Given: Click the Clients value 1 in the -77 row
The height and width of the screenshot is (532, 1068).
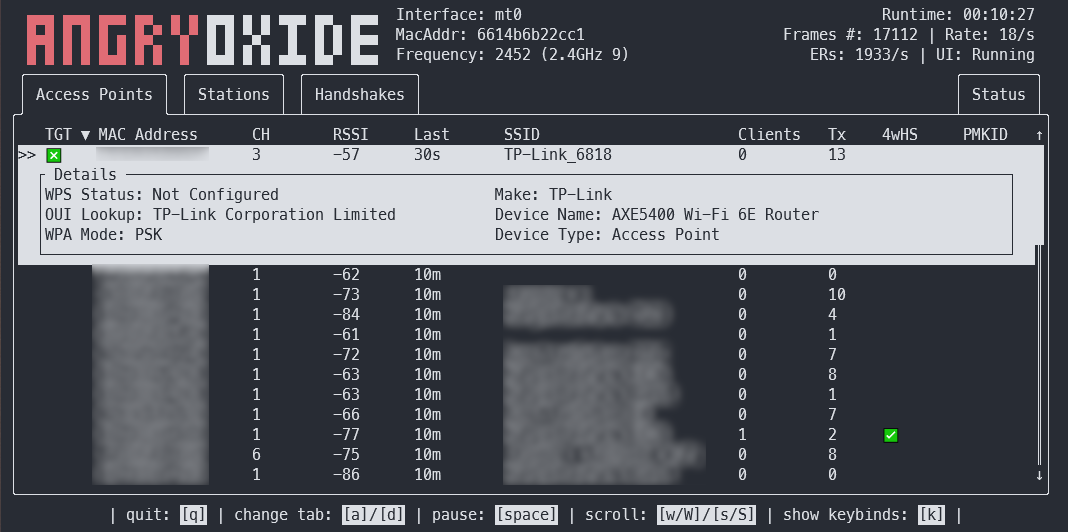Looking at the screenshot, I should coord(742,435).
